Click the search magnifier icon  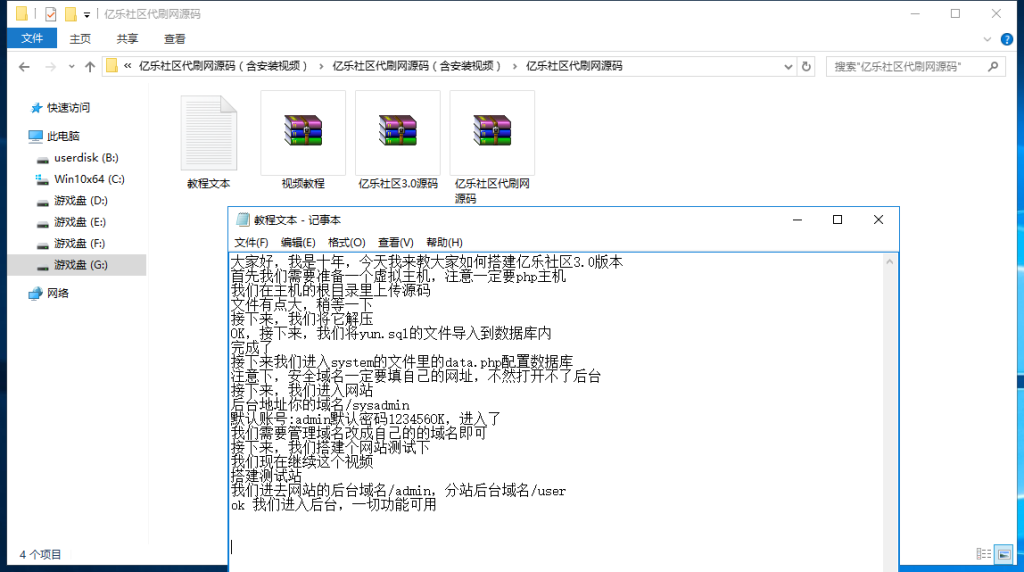[993, 66]
